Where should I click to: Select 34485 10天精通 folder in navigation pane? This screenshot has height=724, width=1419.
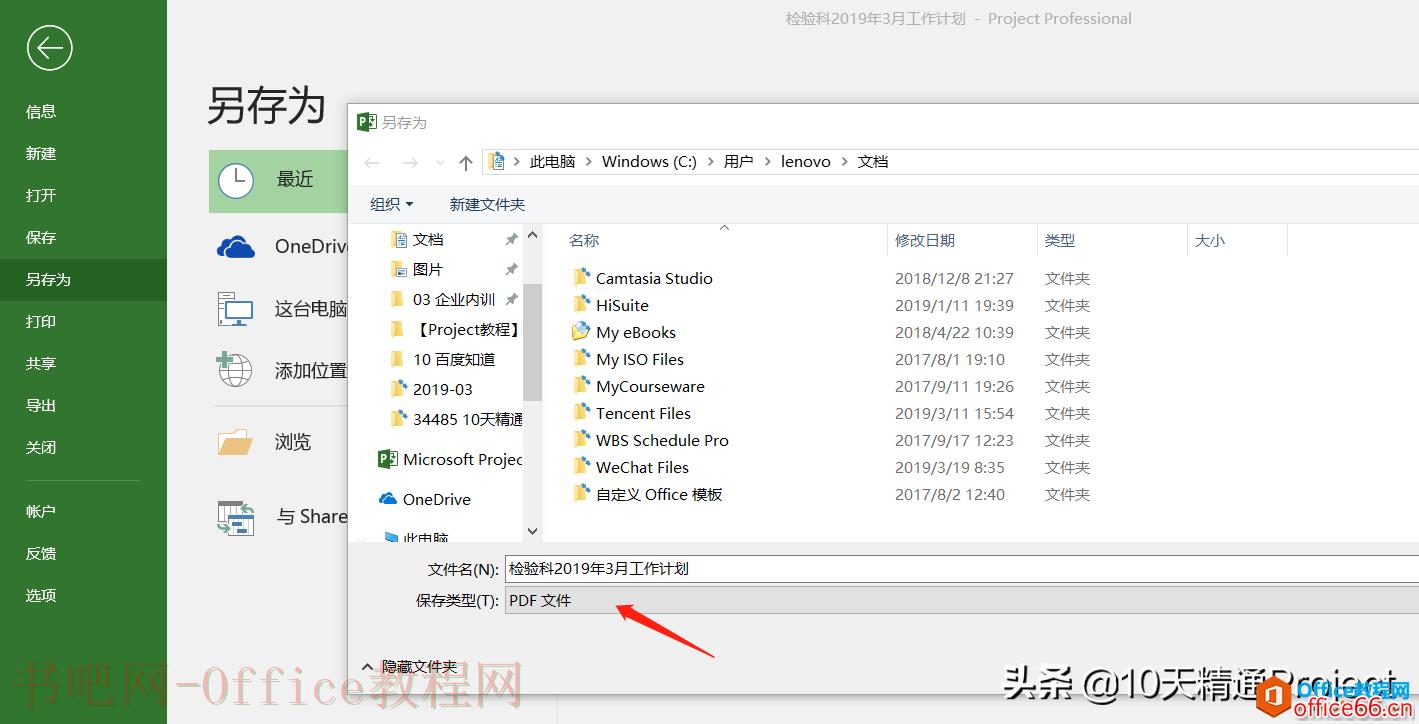[x=455, y=419]
